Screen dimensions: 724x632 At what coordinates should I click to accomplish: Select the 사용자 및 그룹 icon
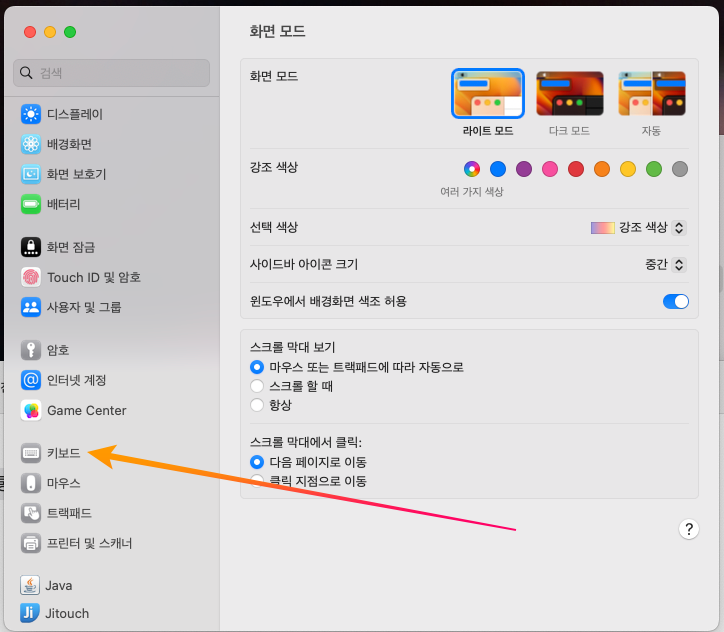coord(31,307)
